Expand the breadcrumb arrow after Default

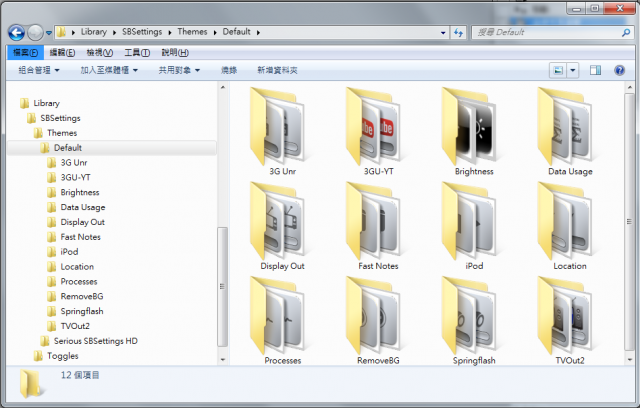coord(258,32)
